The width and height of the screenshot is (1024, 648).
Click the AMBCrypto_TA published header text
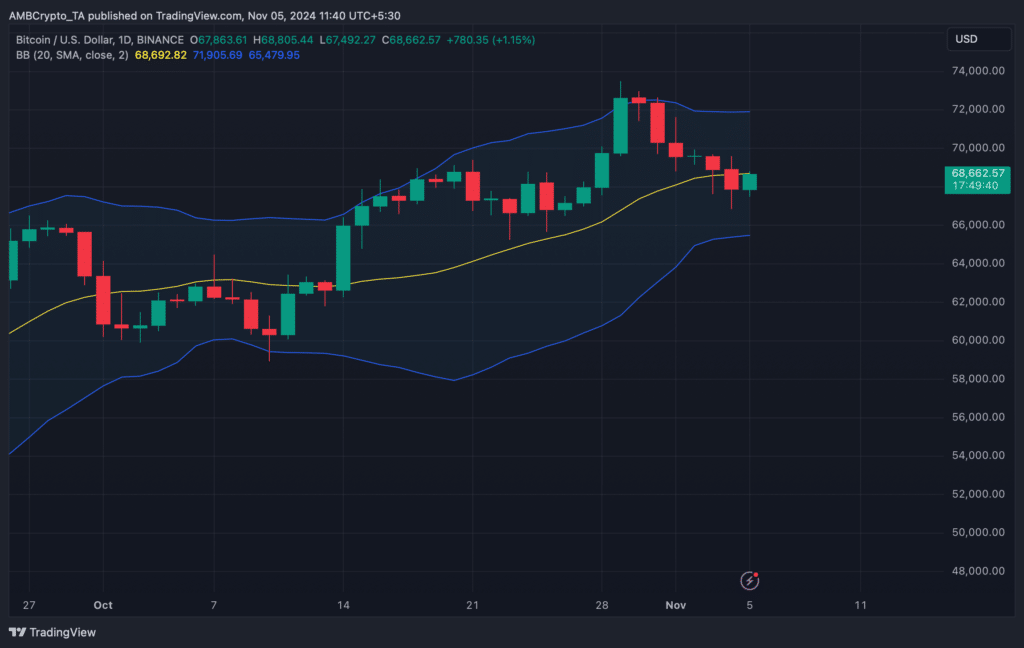[x=204, y=16]
